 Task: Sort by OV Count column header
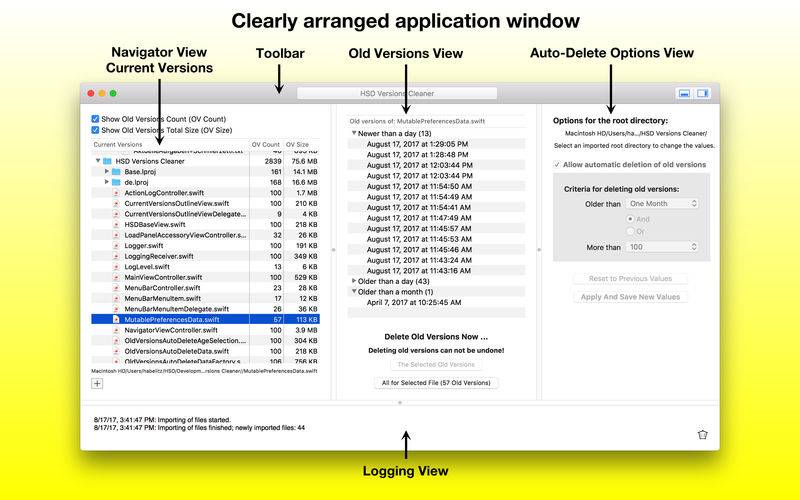click(266, 144)
